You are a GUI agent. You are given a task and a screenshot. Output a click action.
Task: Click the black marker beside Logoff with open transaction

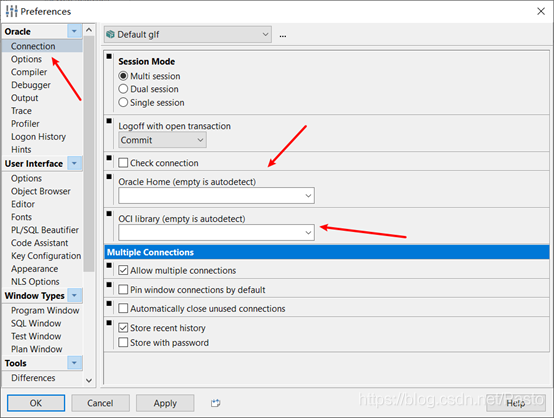point(109,121)
